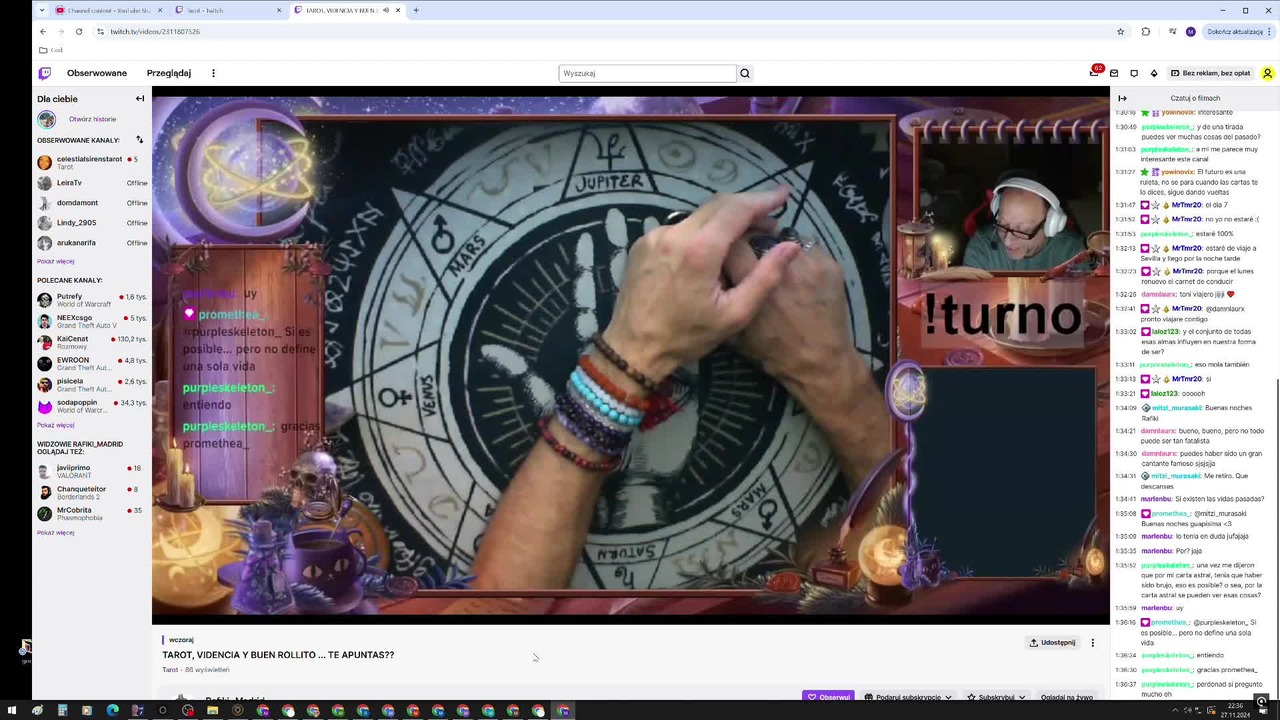This screenshot has height=720, width=1280.
Task: Open the user avatar menu in Twitch
Action: click(1267, 73)
